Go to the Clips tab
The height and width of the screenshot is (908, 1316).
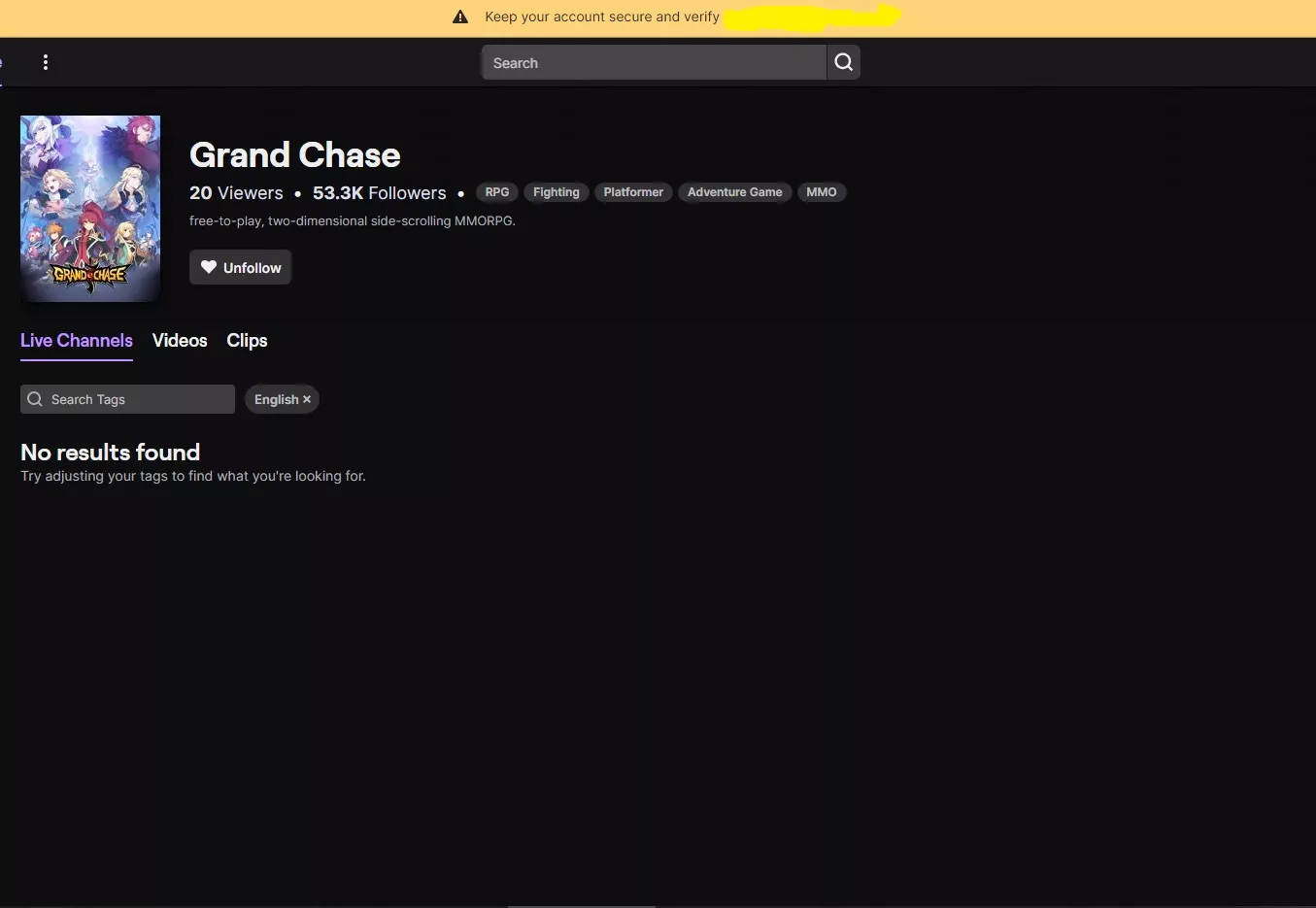[x=247, y=341]
